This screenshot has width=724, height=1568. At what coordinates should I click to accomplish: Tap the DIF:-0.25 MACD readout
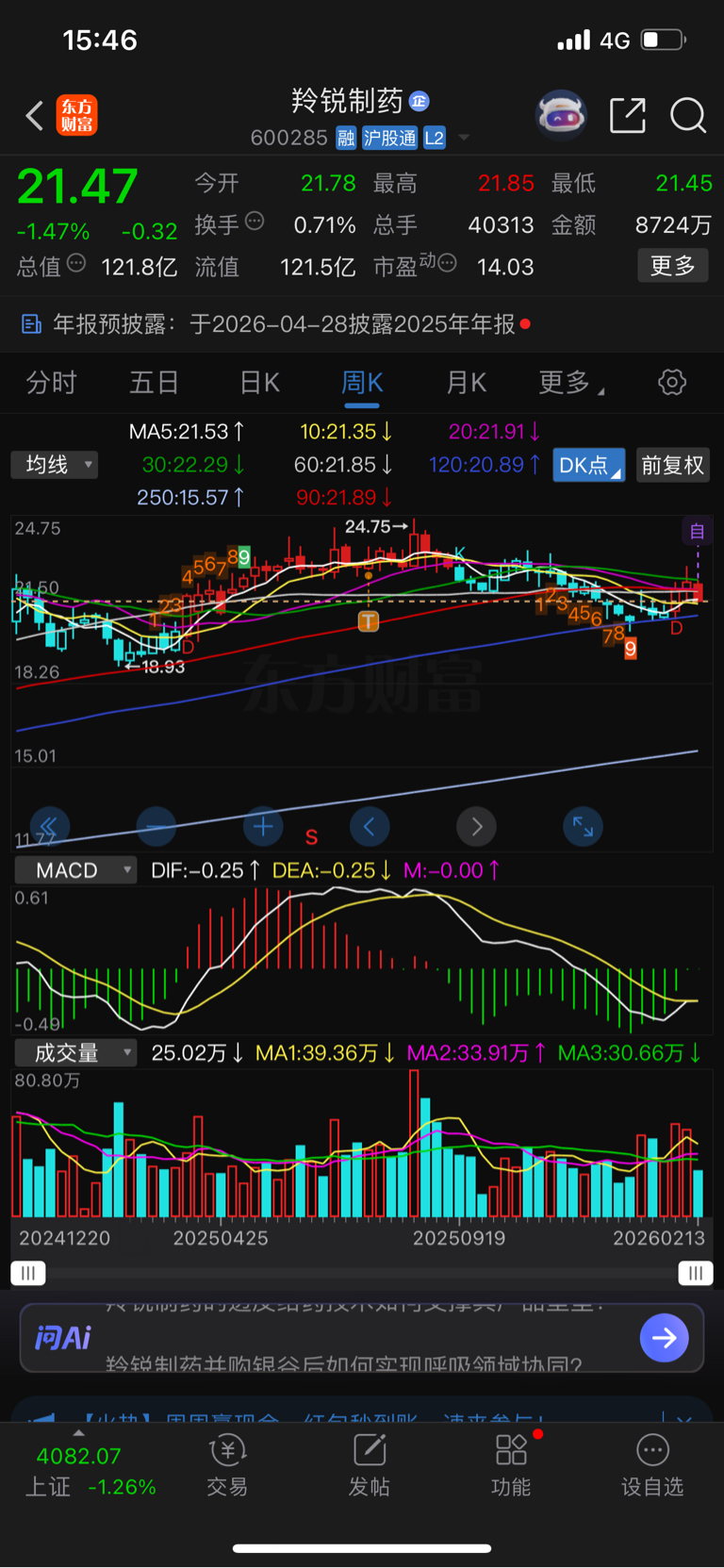206,870
